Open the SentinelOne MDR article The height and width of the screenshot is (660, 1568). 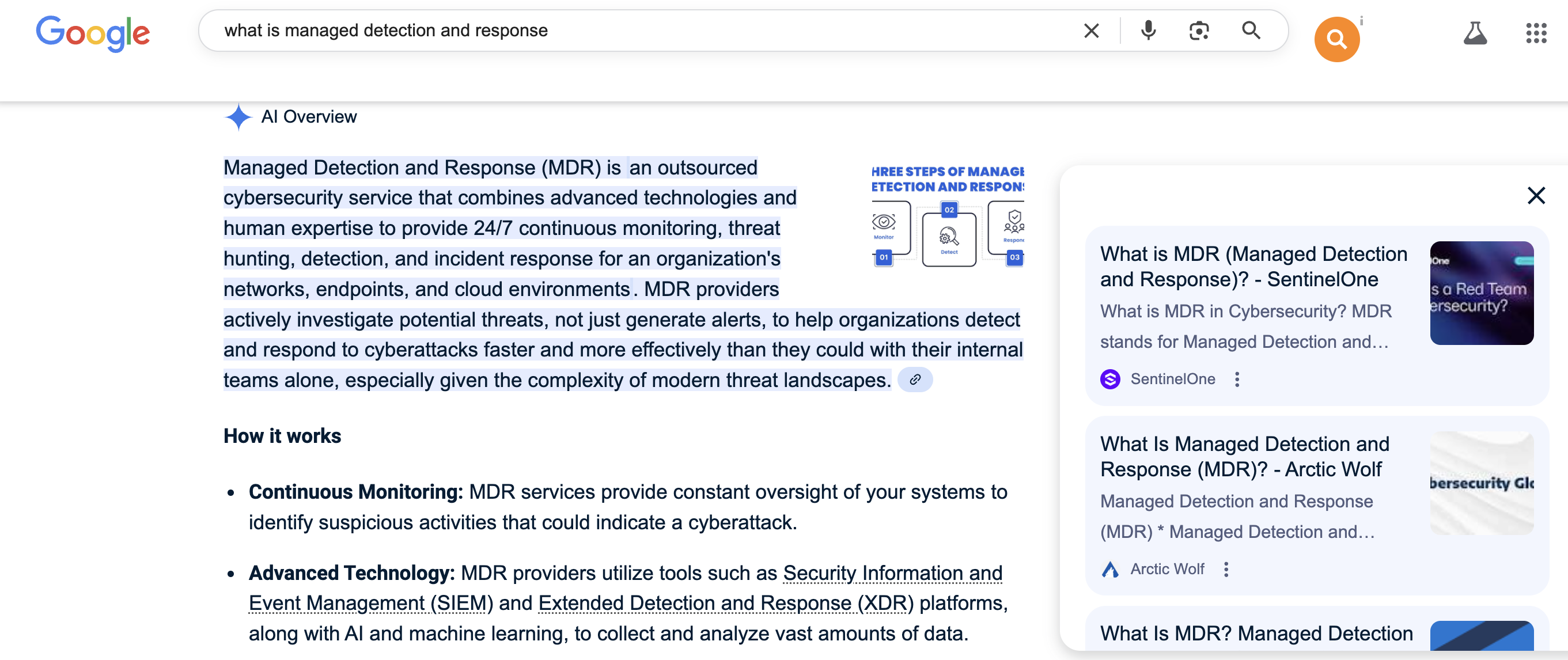coord(1253,267)
